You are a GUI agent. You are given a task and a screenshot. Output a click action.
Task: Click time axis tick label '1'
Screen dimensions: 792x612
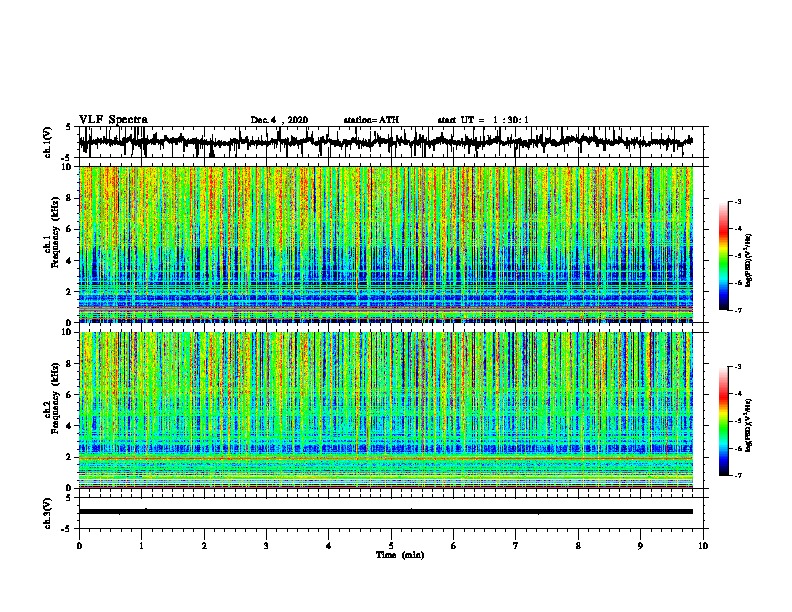141,546
